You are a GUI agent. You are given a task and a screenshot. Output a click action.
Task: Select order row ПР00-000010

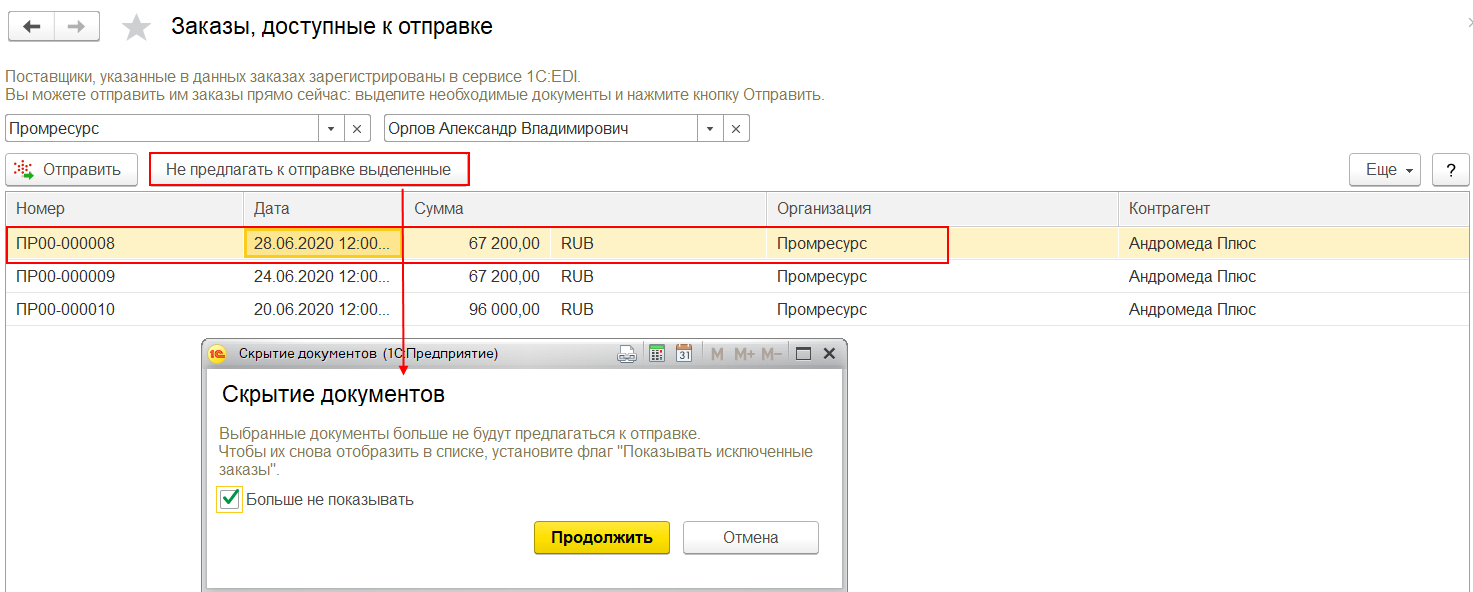pyautogui.click(x=738, y=310)
